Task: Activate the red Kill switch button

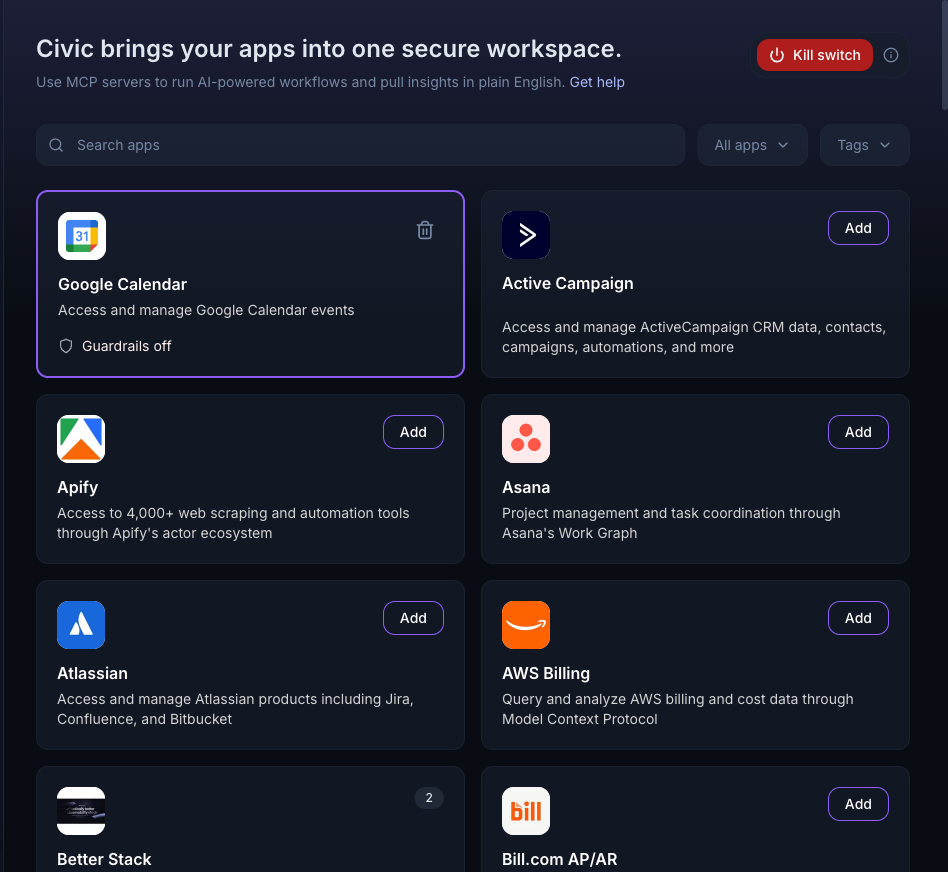Action: (814, 55)
